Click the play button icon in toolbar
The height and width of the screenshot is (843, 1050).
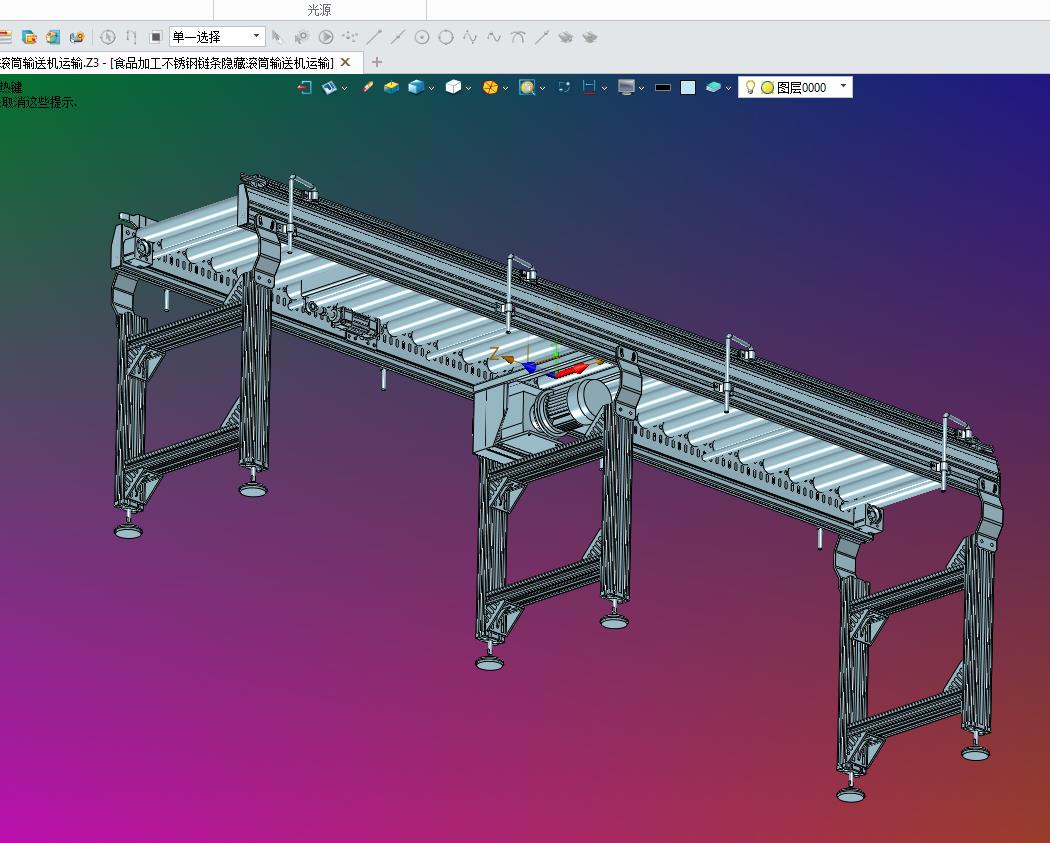(x=326, y=37)
